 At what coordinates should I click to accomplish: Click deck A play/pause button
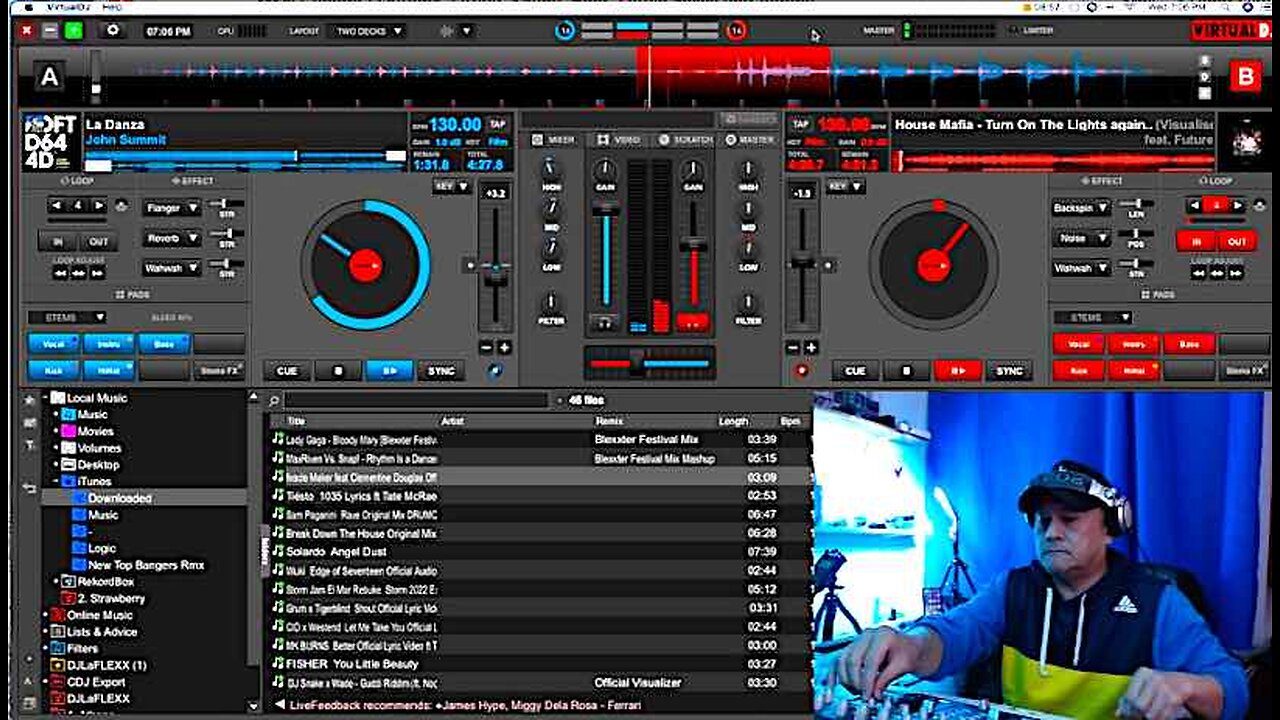(389, 371)
